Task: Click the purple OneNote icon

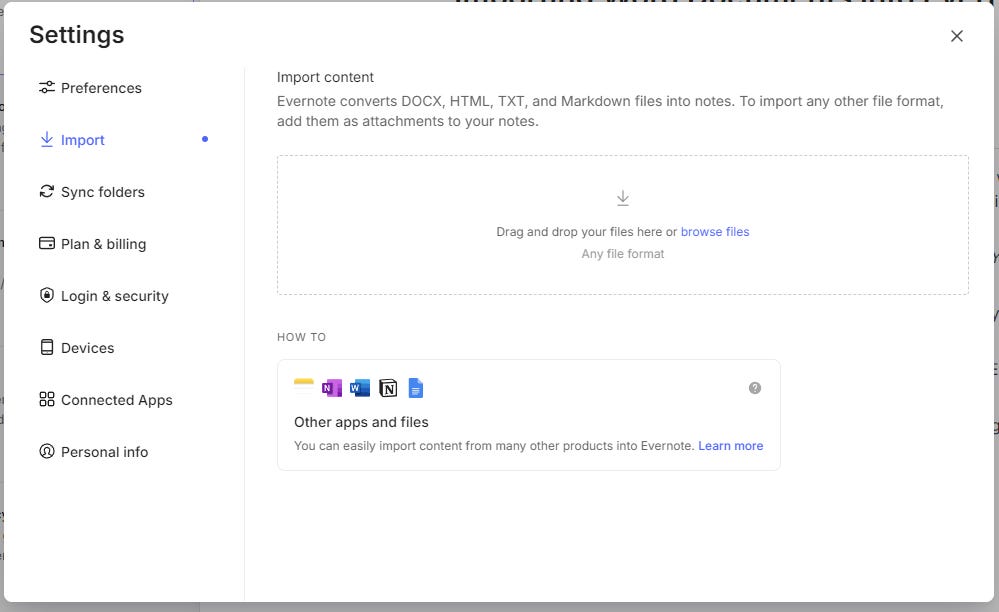Action: (x=332, y=387)
